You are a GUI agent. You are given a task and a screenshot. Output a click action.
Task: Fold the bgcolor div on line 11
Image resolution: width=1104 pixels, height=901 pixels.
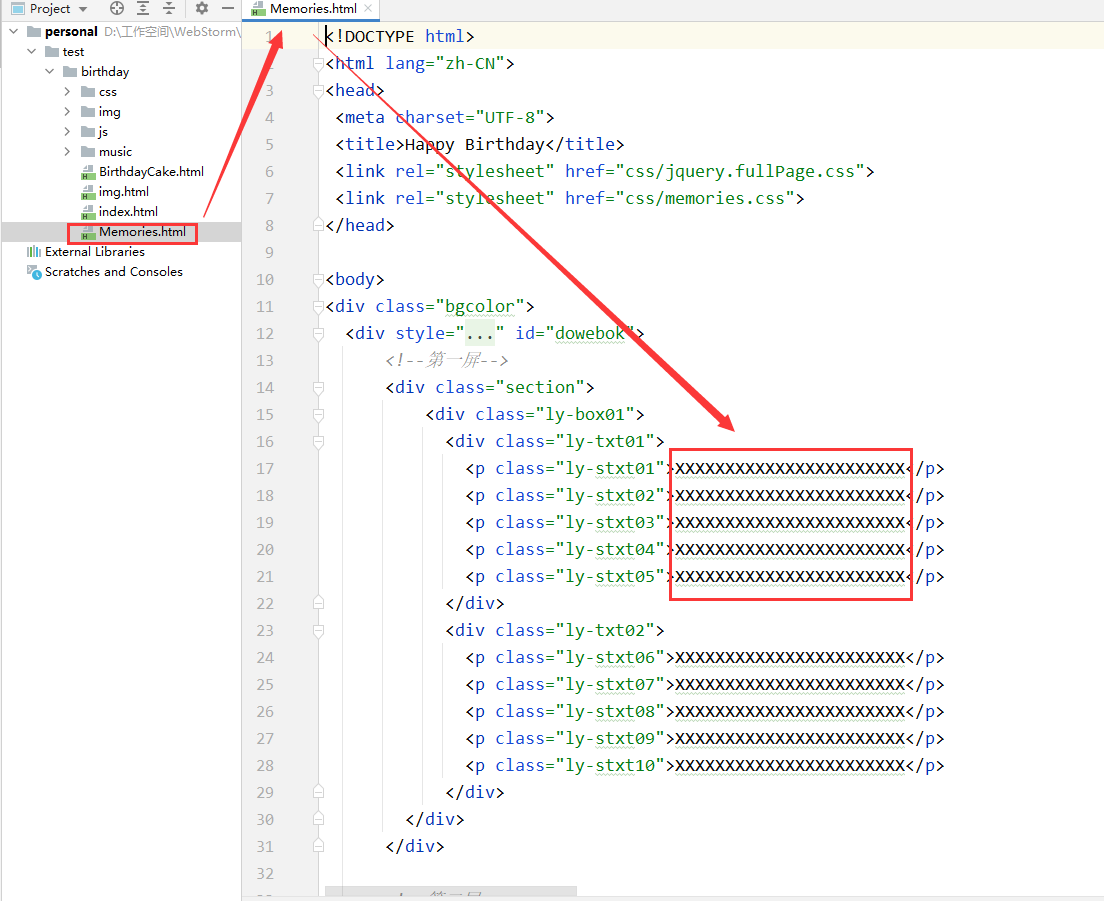point(318,306)
